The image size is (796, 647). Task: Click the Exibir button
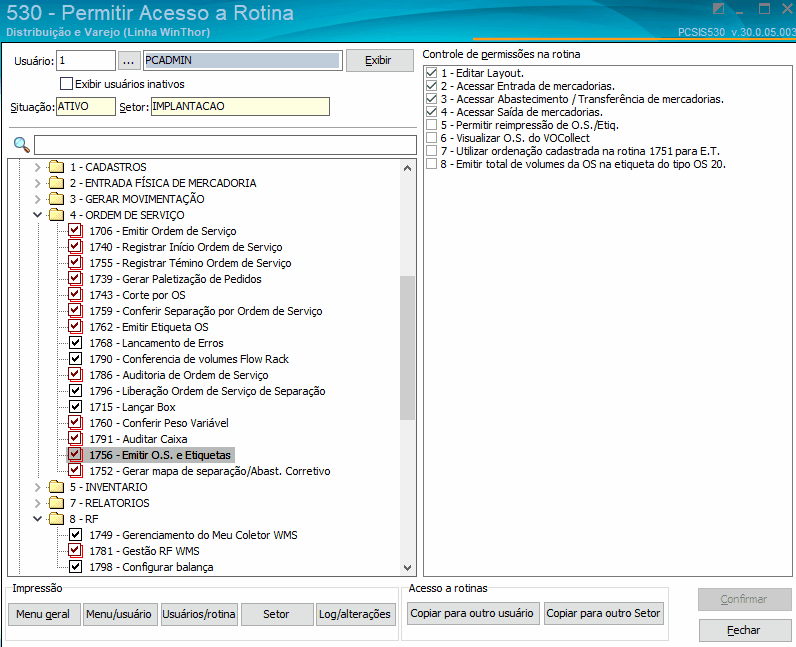tap(379, 60)
